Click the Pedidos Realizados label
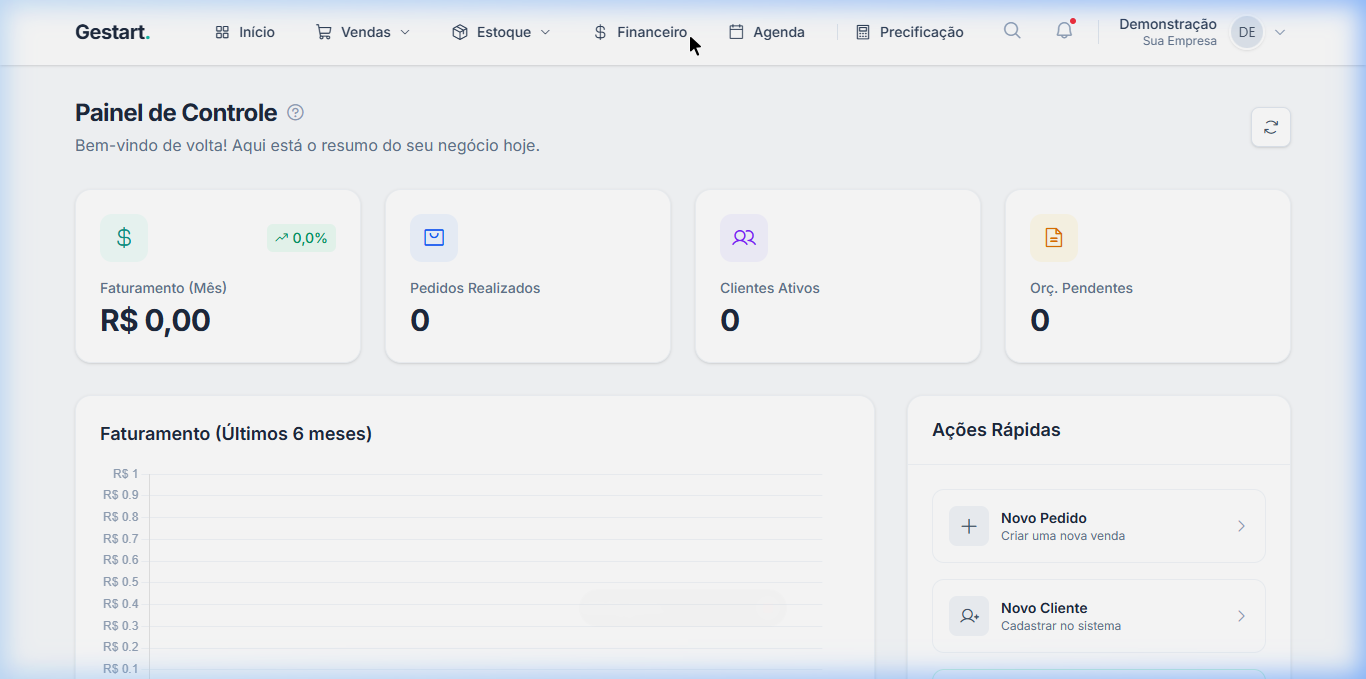The image size is (1366, 679). coord(475,288)
